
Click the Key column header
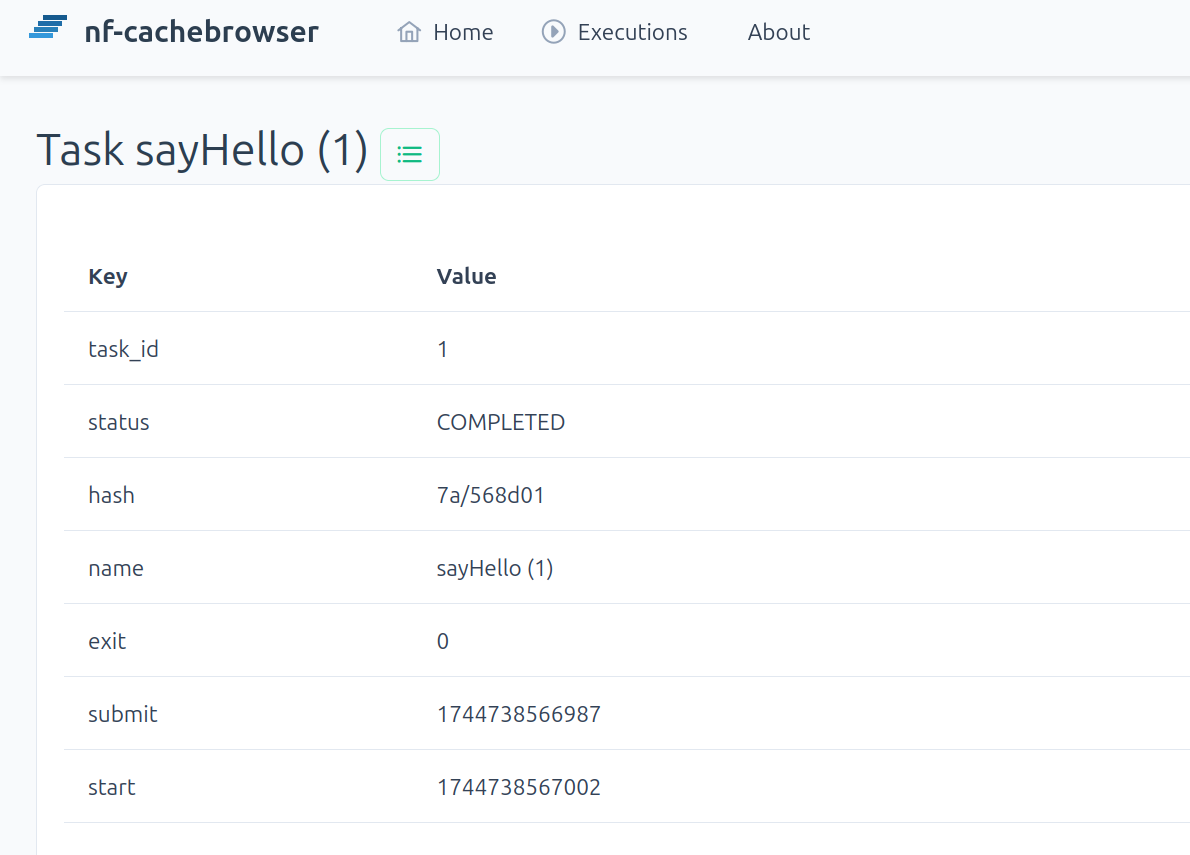click(108, 276)
